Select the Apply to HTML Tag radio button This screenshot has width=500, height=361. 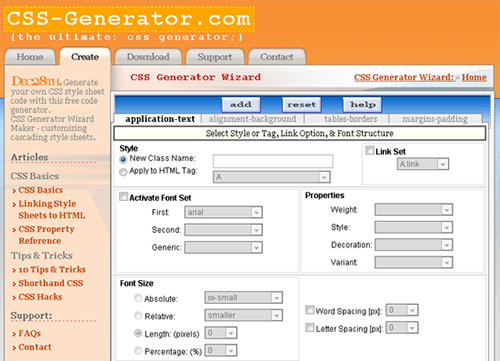(x=123, y=172)
